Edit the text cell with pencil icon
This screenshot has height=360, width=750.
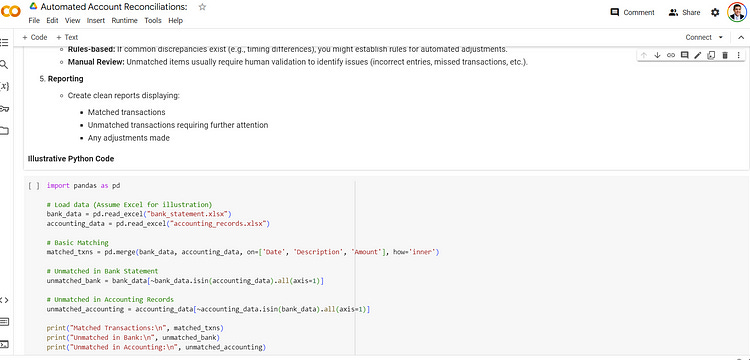[697, 55]
